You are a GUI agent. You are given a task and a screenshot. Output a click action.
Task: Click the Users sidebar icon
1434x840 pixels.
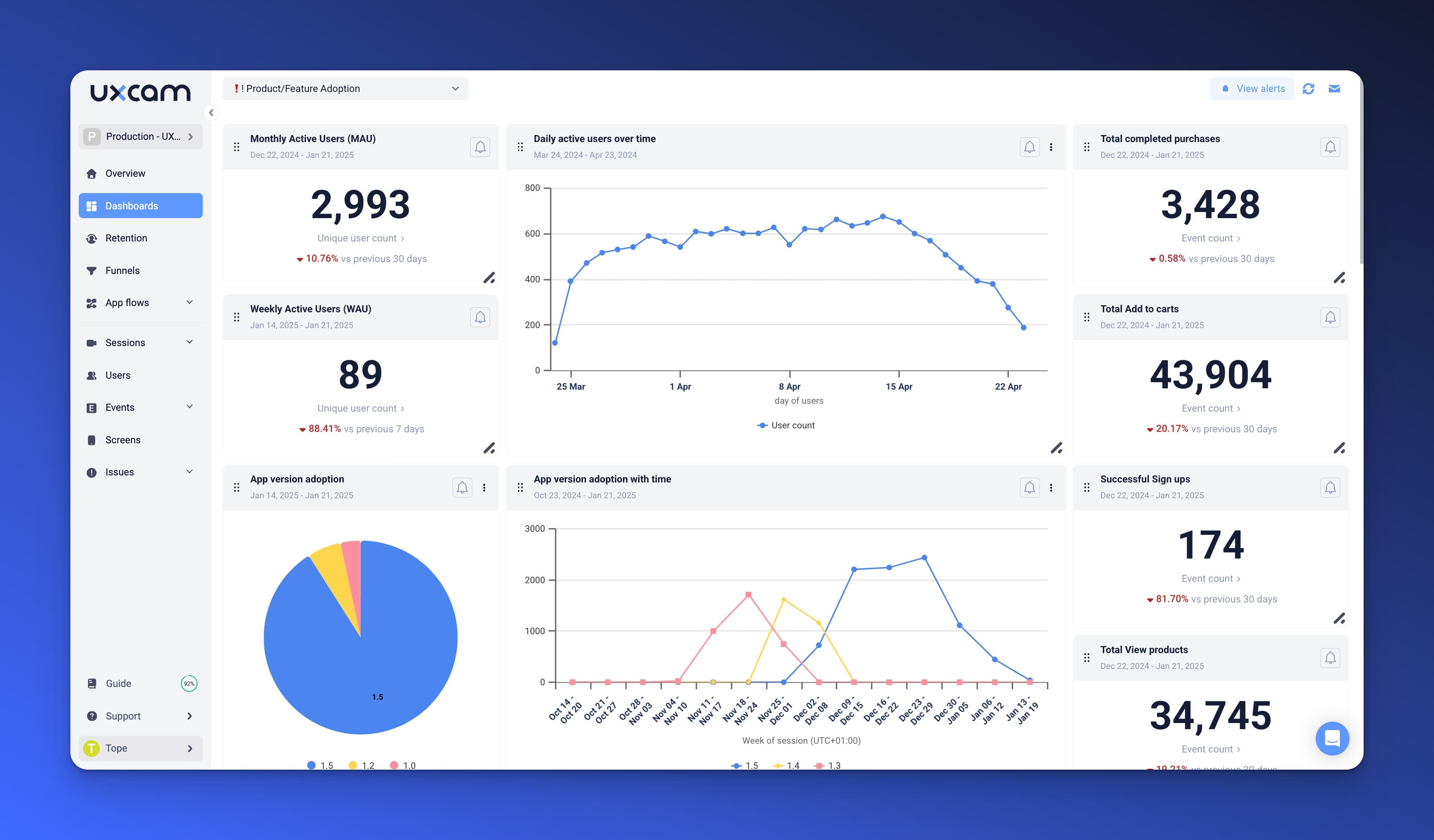(x=92, y=375)
